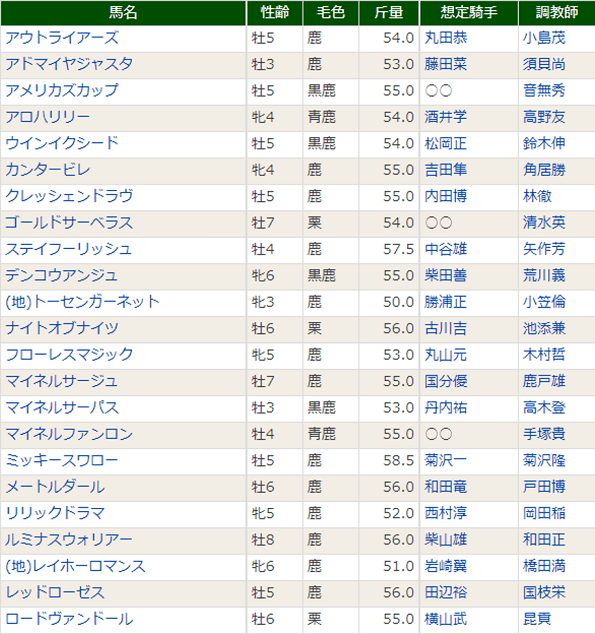Viewport: 595px width, 634px height.
Task: Open jockey link 藤田菜
Action: pyautogui.click(x=446, y=64)
